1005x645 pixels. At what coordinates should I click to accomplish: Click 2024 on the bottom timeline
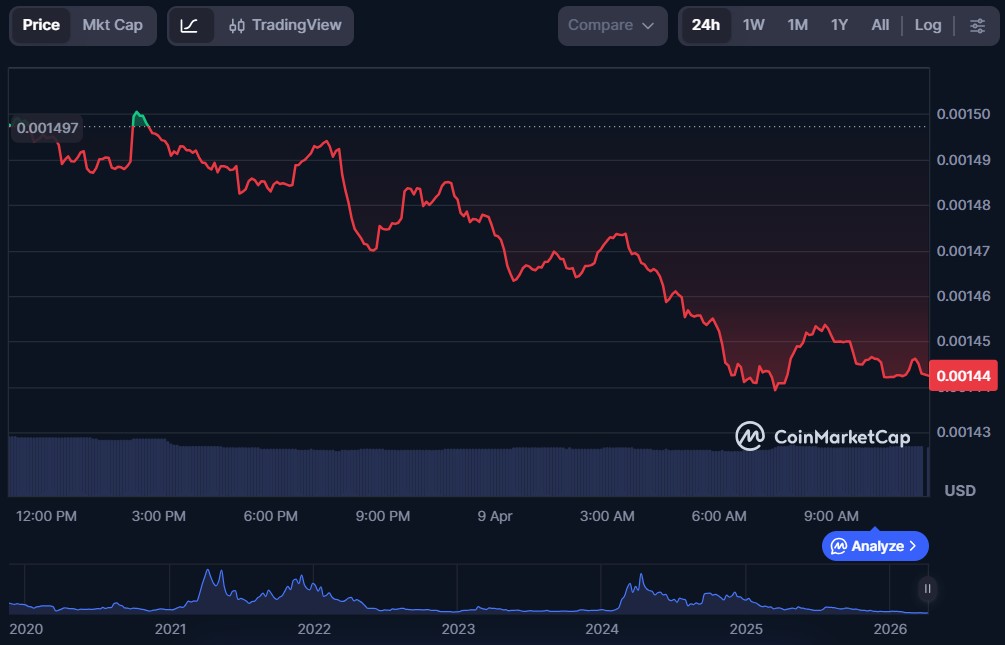tap(602, 629)
